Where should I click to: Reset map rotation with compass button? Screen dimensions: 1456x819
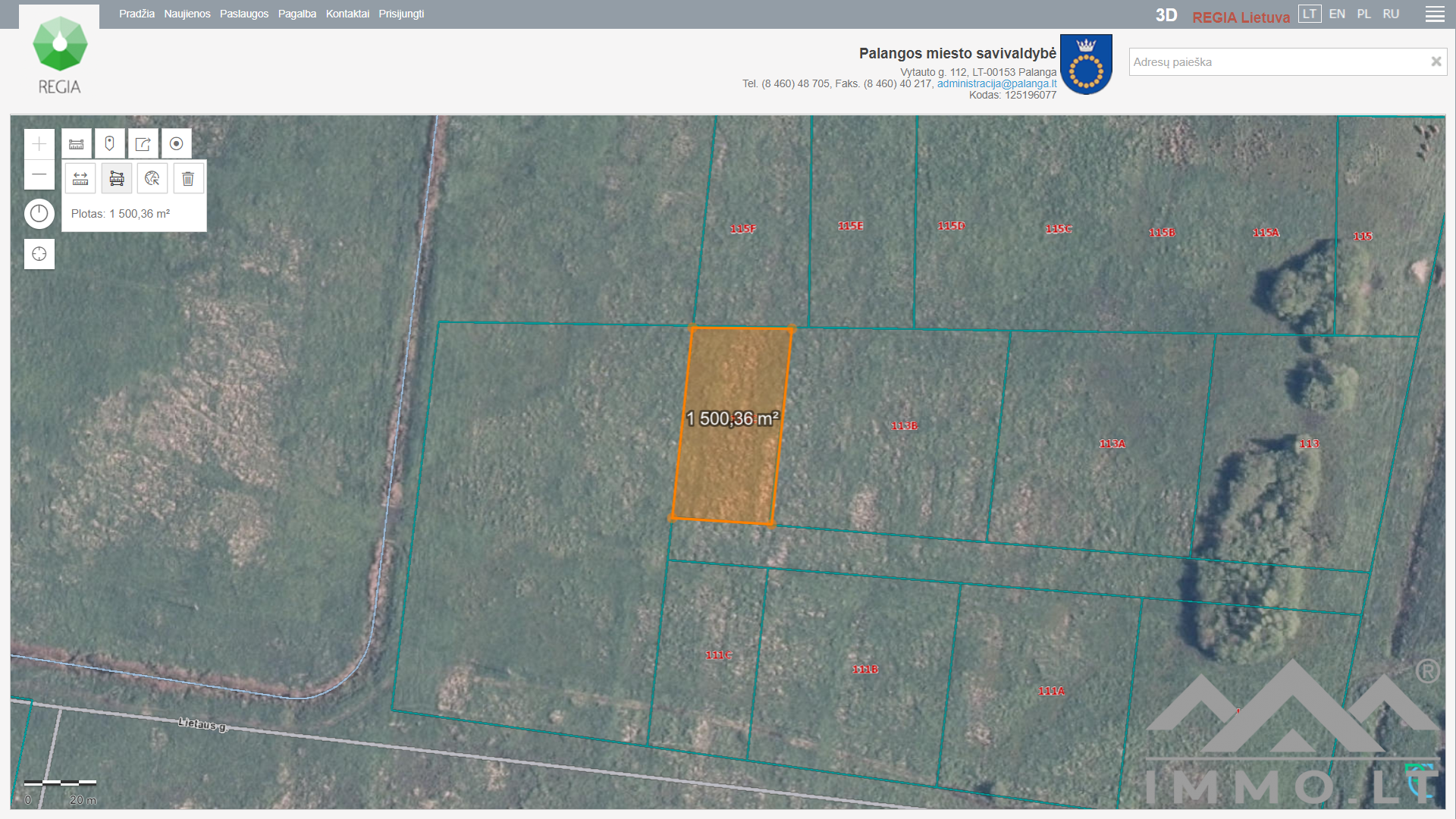(39, 214)
